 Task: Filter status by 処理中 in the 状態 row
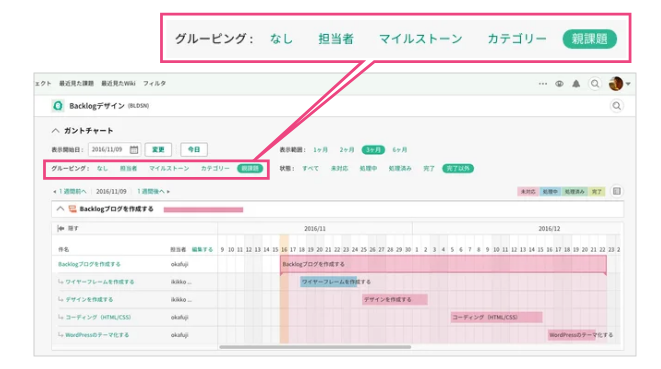click(x=368, y=168)
